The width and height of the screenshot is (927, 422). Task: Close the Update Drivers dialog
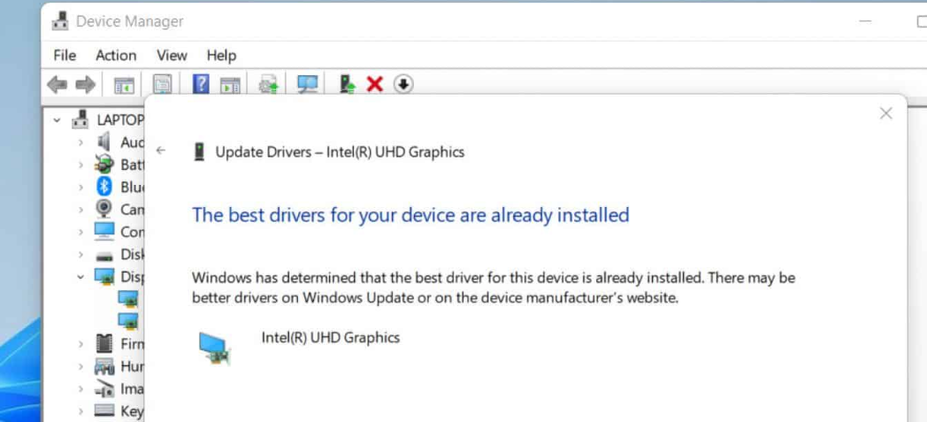(885, 114)
